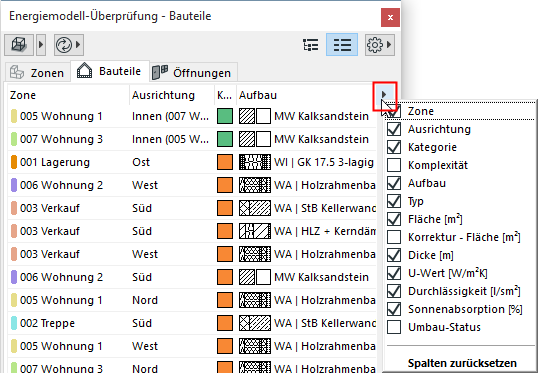
Task: Enable the Komplexität column checkbox
Action: tap(394, 165)
